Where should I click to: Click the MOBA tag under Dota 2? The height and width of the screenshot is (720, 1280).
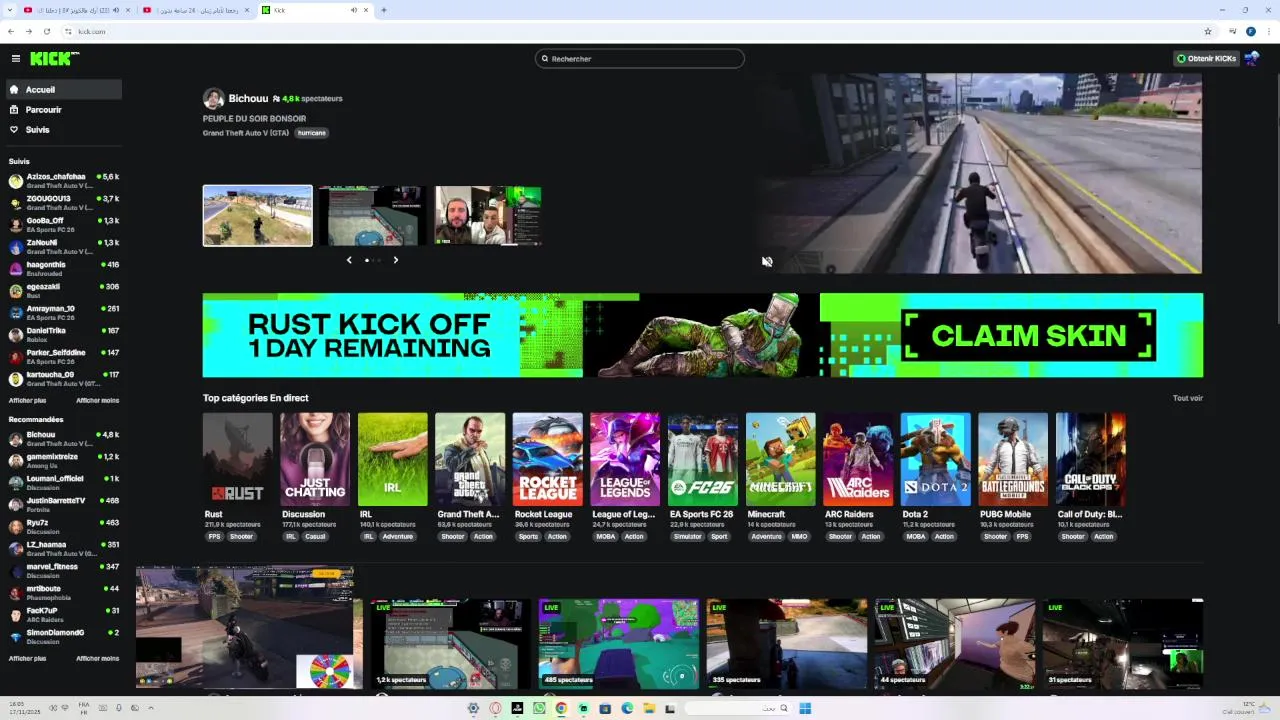click(916, 537)
